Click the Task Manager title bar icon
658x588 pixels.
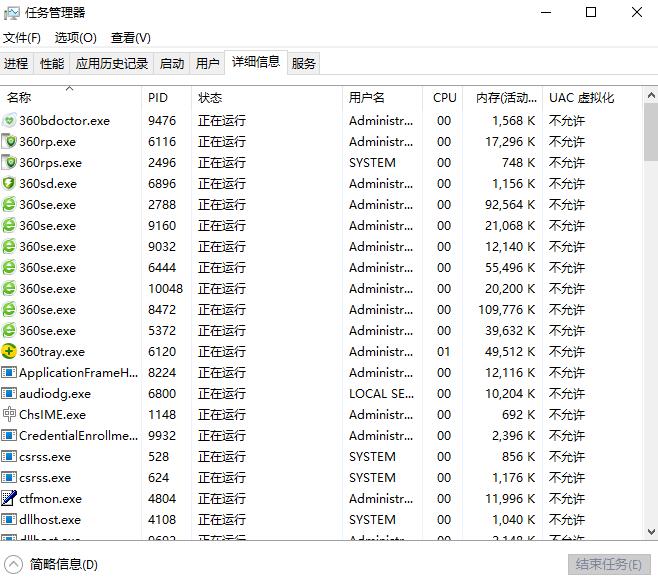click(x=11, y=13)
